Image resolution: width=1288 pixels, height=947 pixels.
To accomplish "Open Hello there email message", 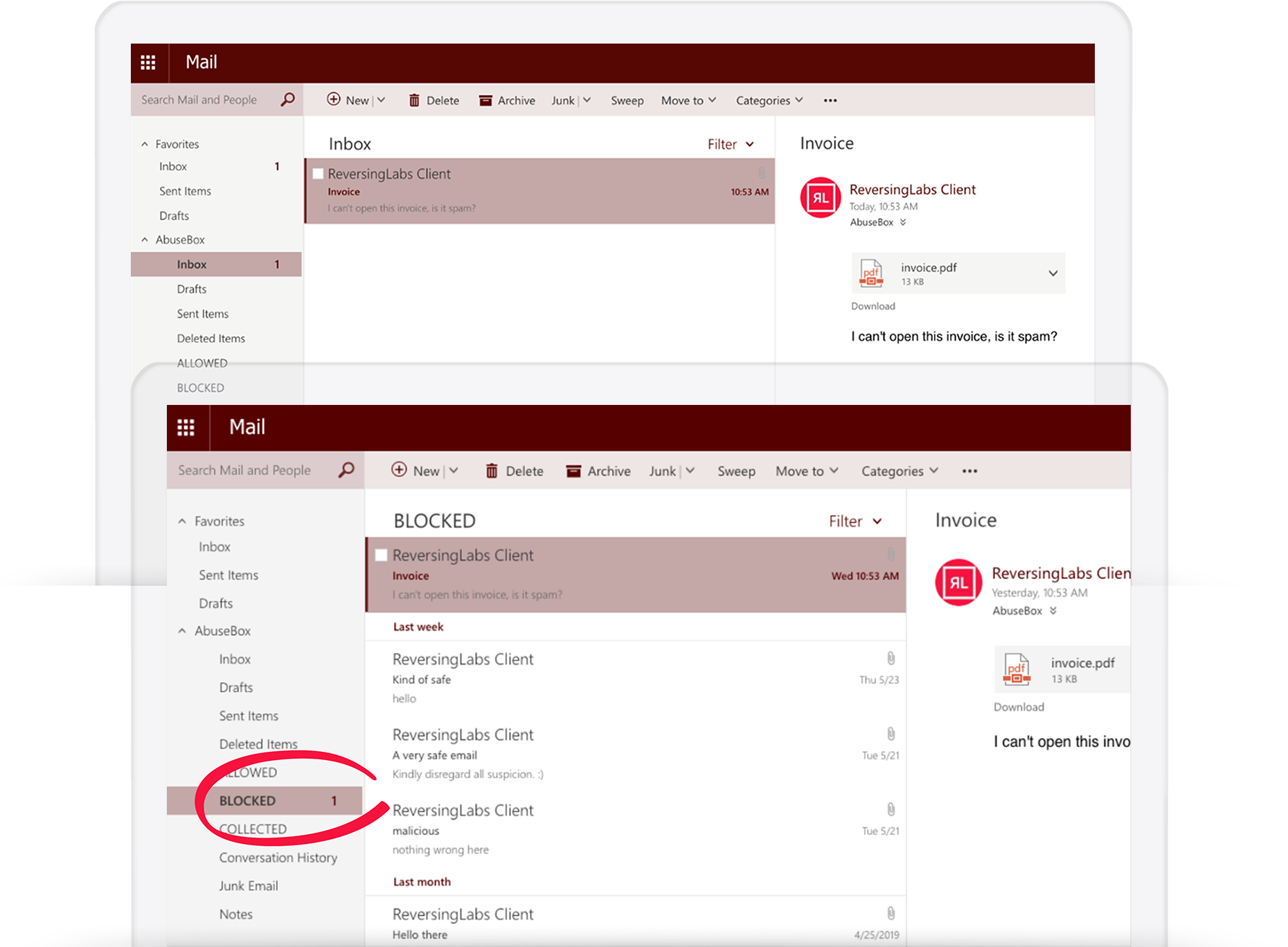I will click(636, 922).
